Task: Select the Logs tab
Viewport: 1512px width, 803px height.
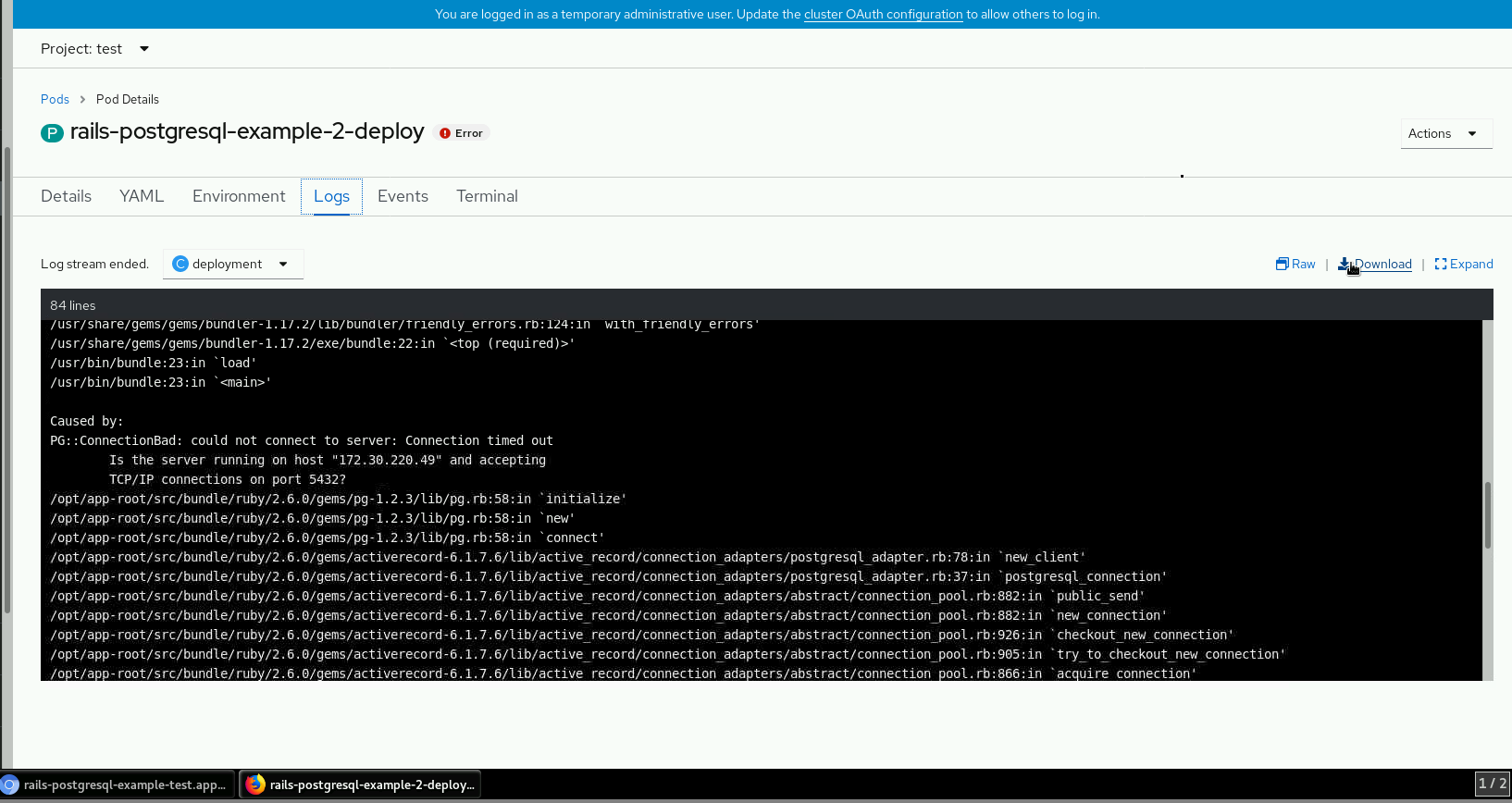Action: tap(331, 196)
